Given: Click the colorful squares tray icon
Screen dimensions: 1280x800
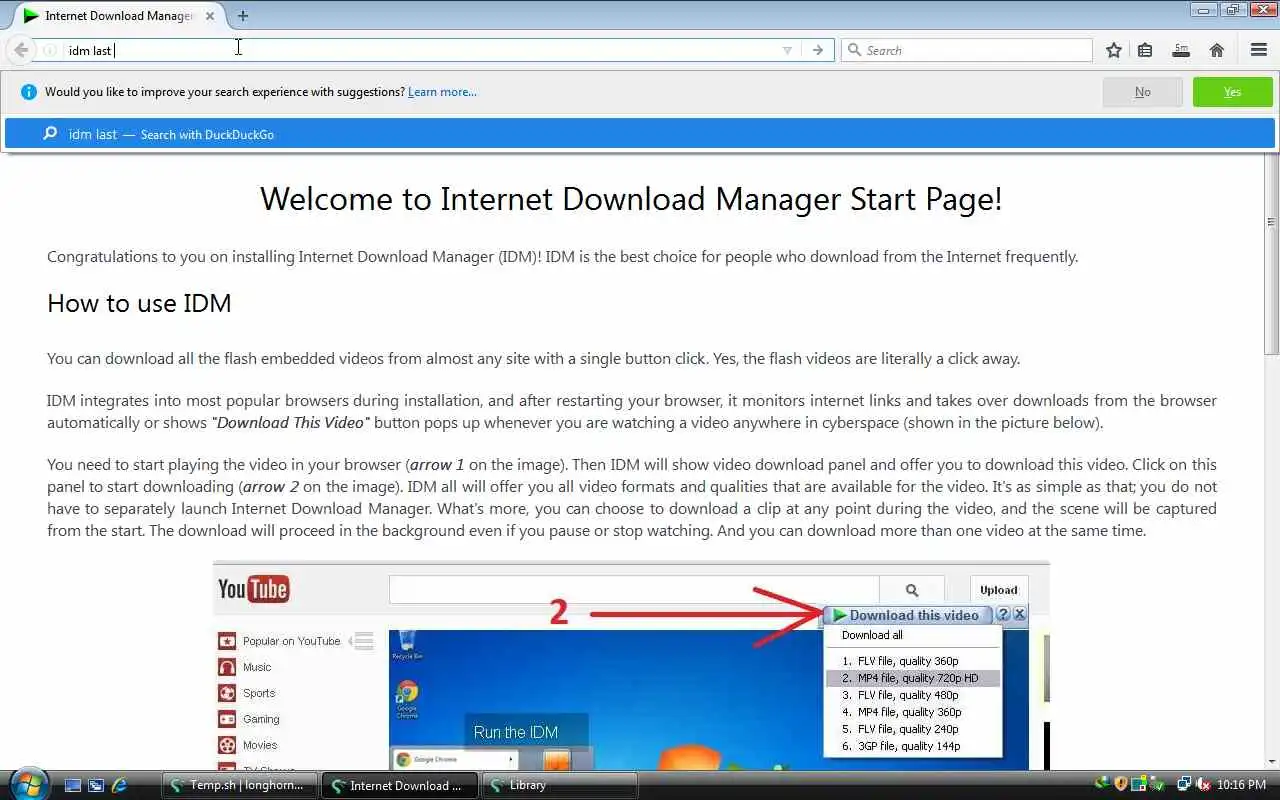Looking at the screenshot, I should coord(1141,784).
